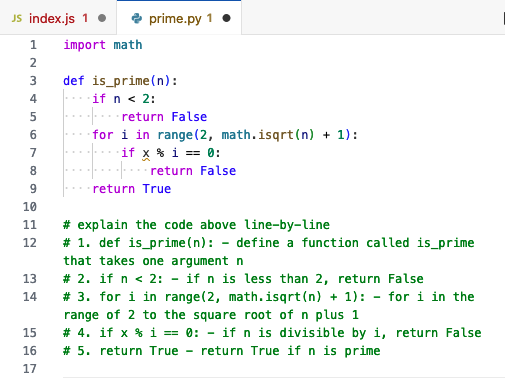Click 'return False' on line 8
Viewport: 505px width, 378px height.
point(193,171)
